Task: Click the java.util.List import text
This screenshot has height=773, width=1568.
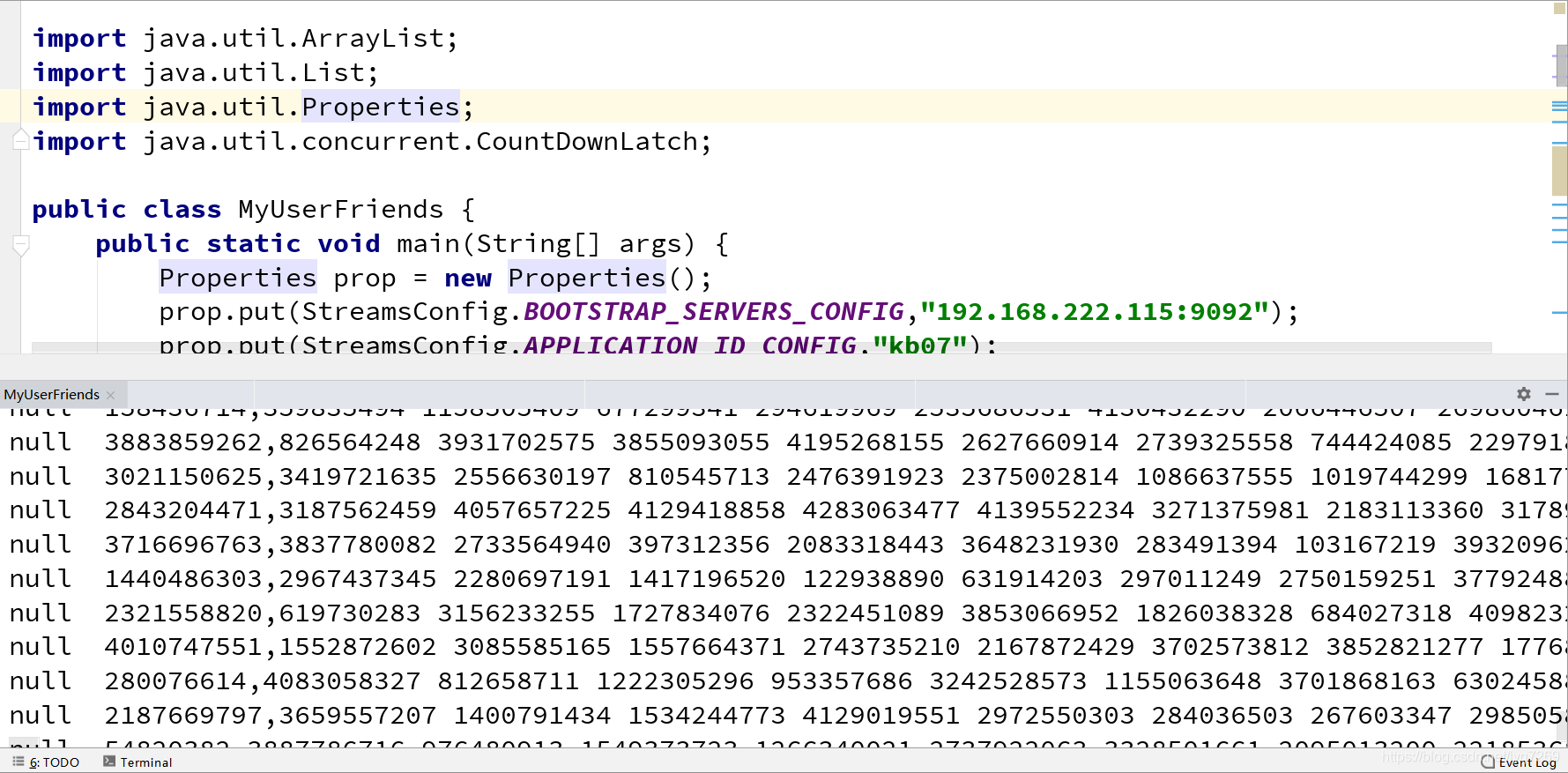Action: [x=254, y=72]
